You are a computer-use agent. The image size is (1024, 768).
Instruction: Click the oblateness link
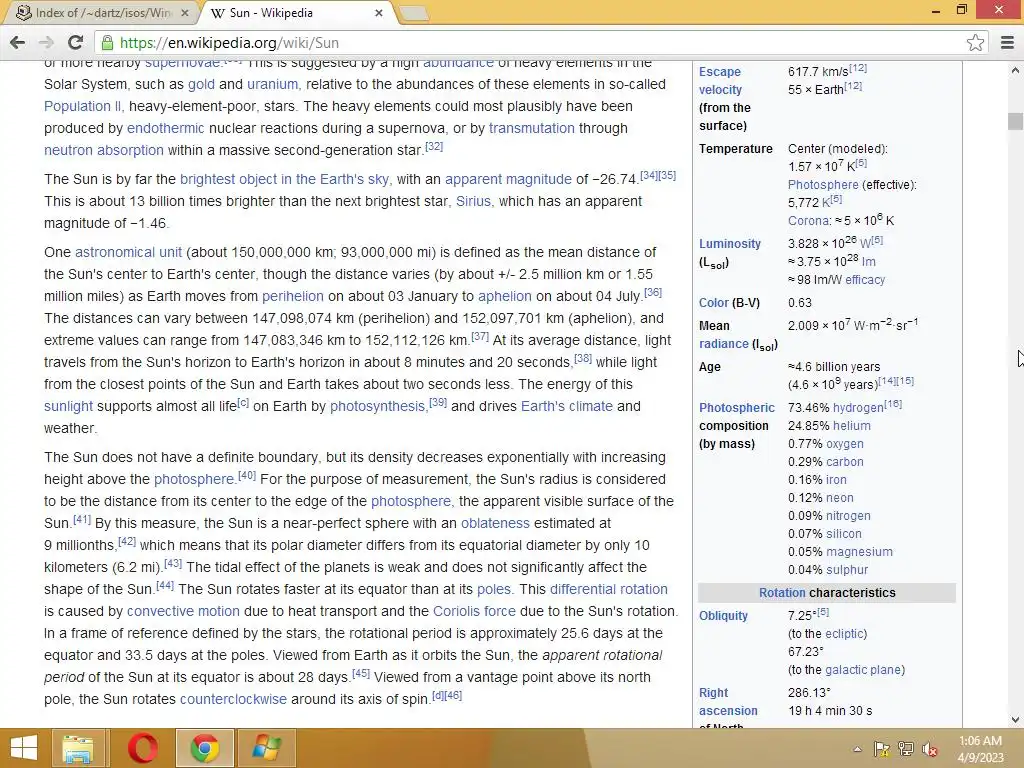click(495, 523)
